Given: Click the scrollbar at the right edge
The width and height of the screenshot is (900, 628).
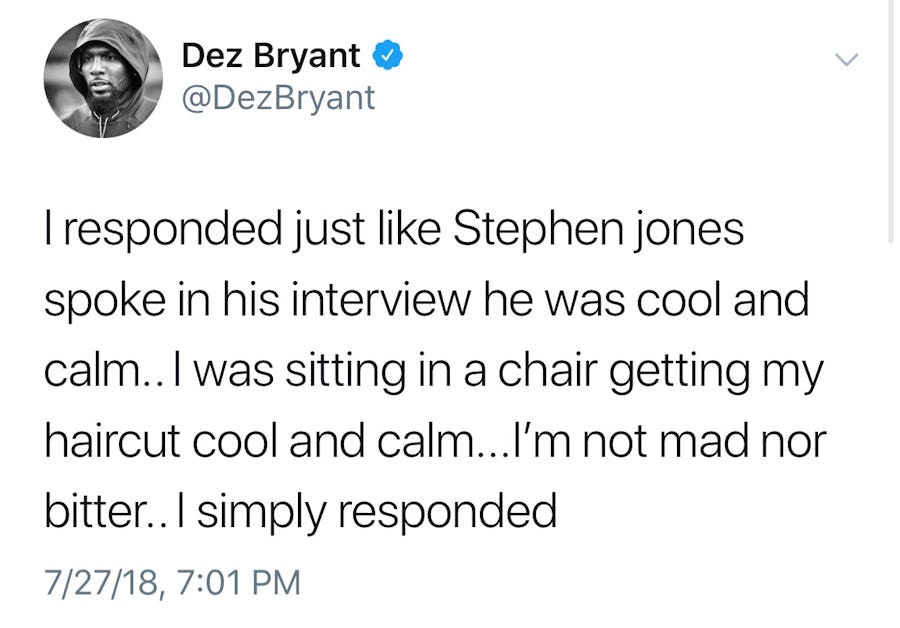Looking at the screenshot, I should click(x=890, y=120).
